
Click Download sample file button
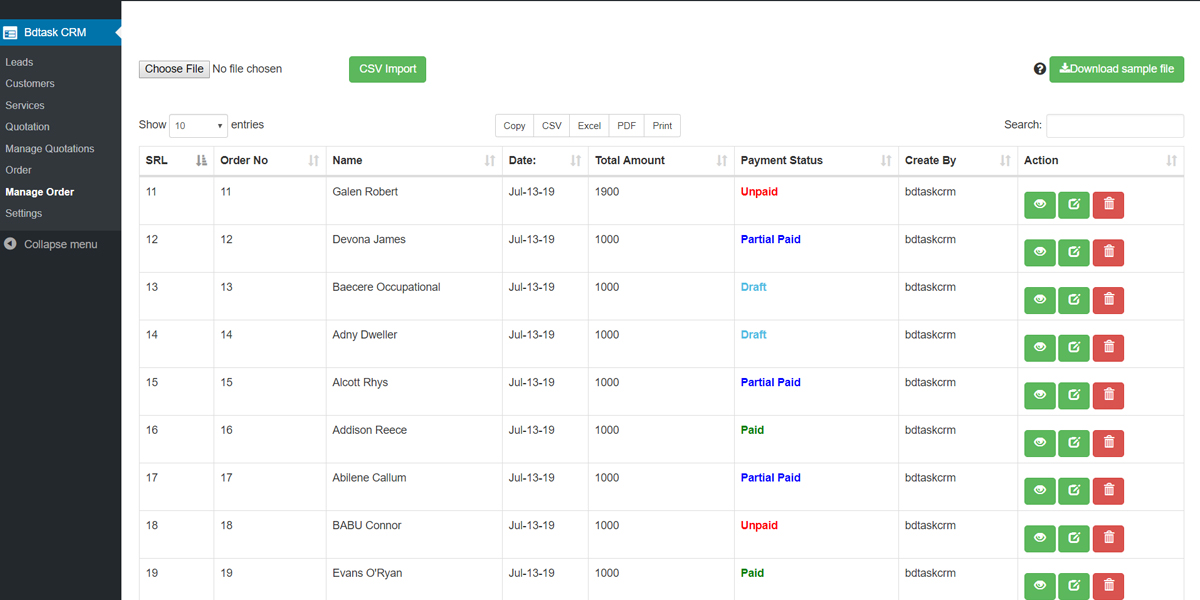[1116, 69]
